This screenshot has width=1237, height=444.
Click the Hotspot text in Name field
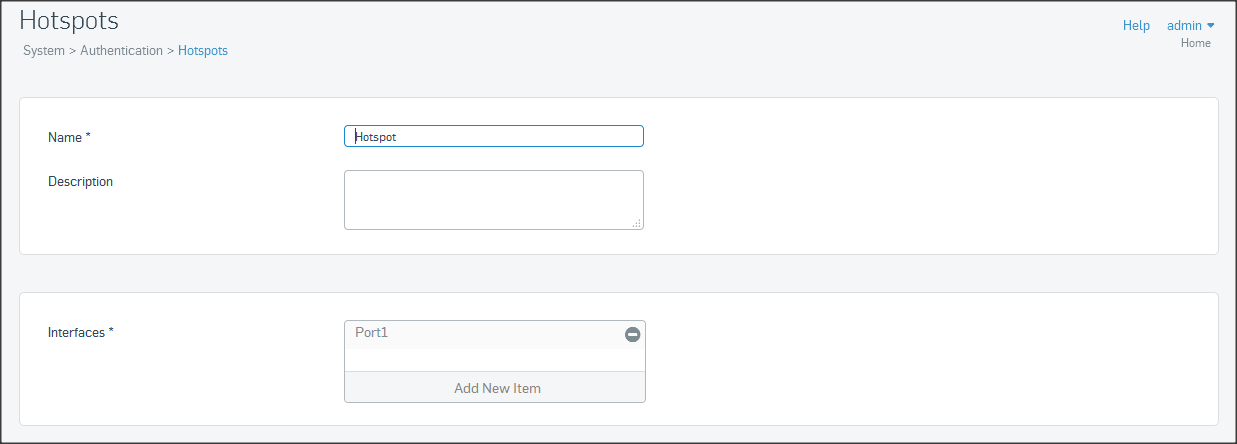pos(377,137)
